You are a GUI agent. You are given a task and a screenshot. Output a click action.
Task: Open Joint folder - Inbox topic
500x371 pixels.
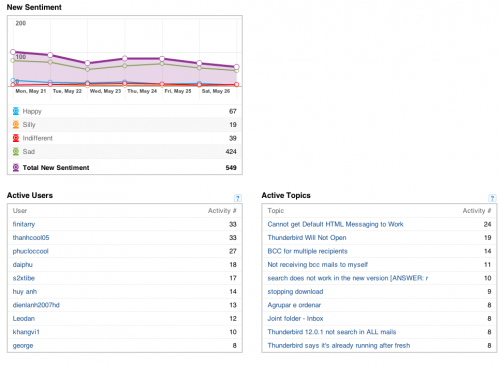tap(295, 318)
